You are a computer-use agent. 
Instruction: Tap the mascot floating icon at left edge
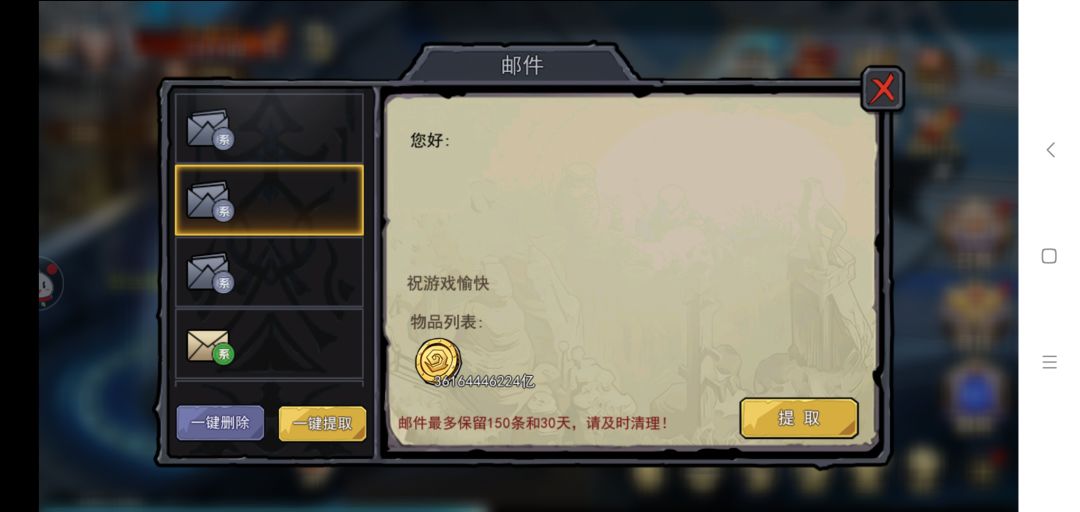point(50,283)
